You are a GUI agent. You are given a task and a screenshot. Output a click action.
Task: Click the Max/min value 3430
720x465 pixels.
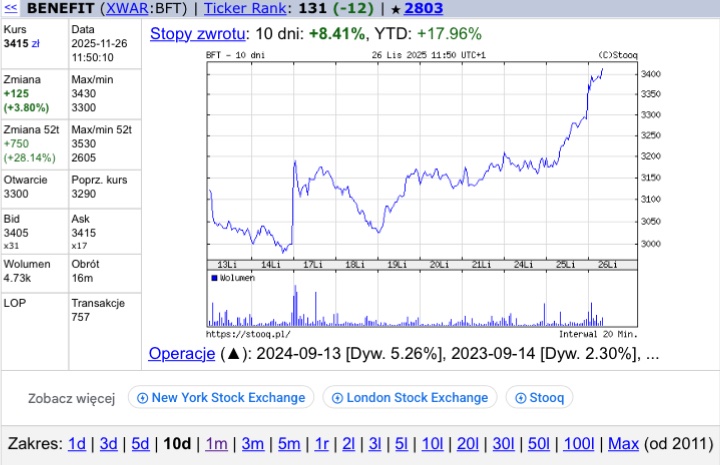pyautogui.click(x=84, y=94)
